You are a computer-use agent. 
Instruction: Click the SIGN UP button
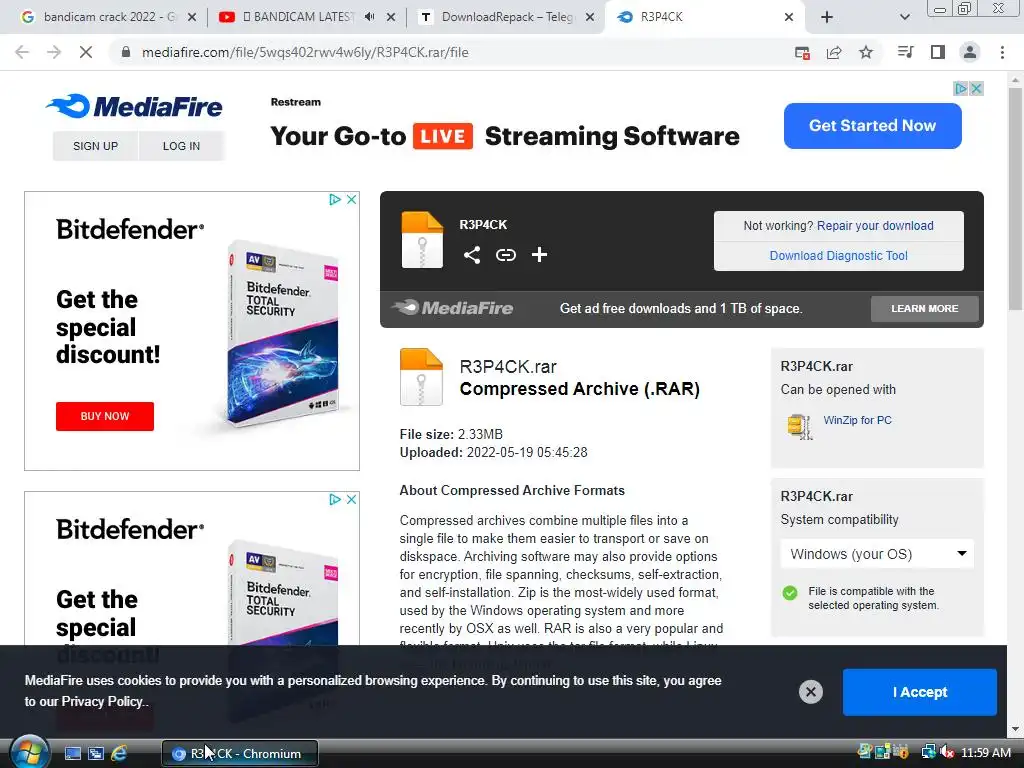95,146
